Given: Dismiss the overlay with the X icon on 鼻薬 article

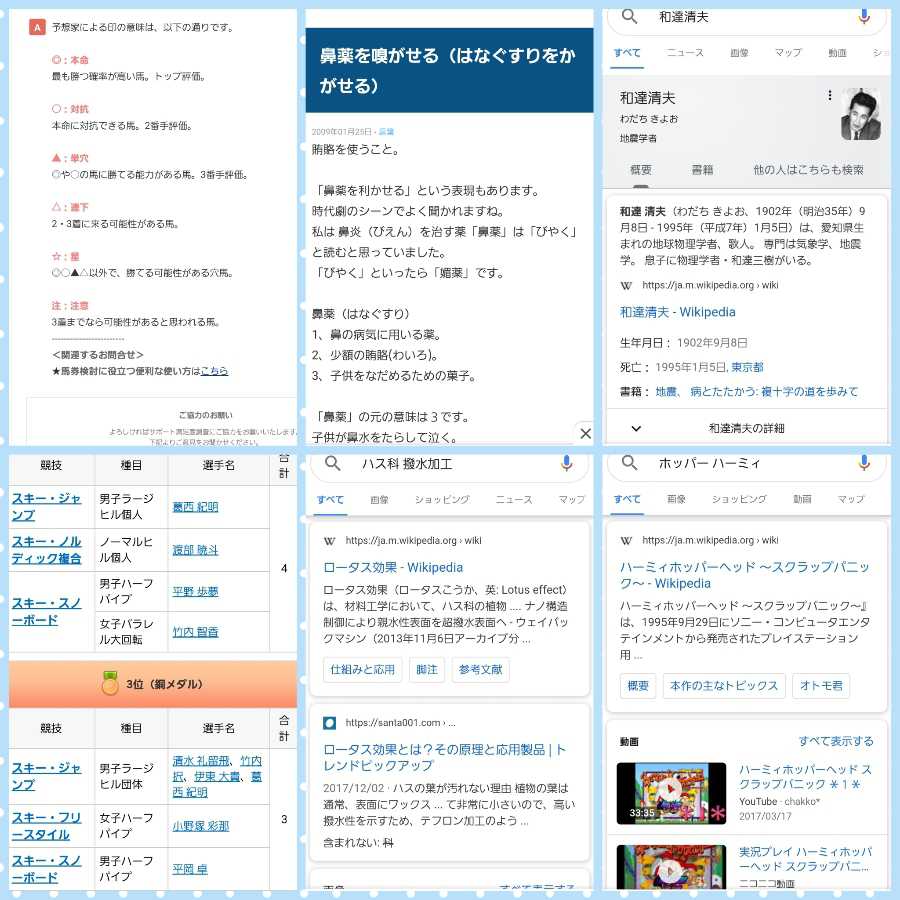Looking at the screenshot, I should click(585, 433).
